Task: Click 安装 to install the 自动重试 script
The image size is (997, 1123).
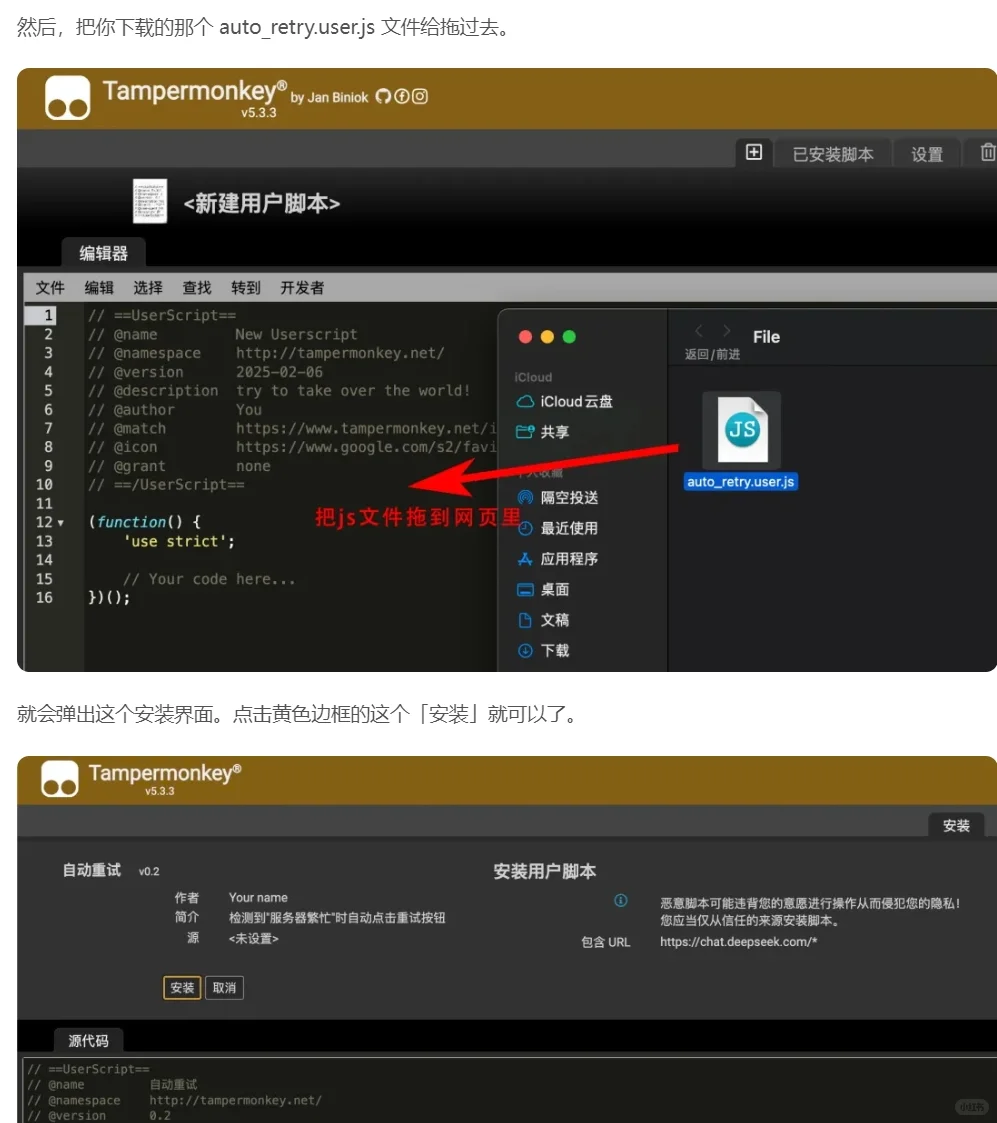Action: (x=181, y=987)
